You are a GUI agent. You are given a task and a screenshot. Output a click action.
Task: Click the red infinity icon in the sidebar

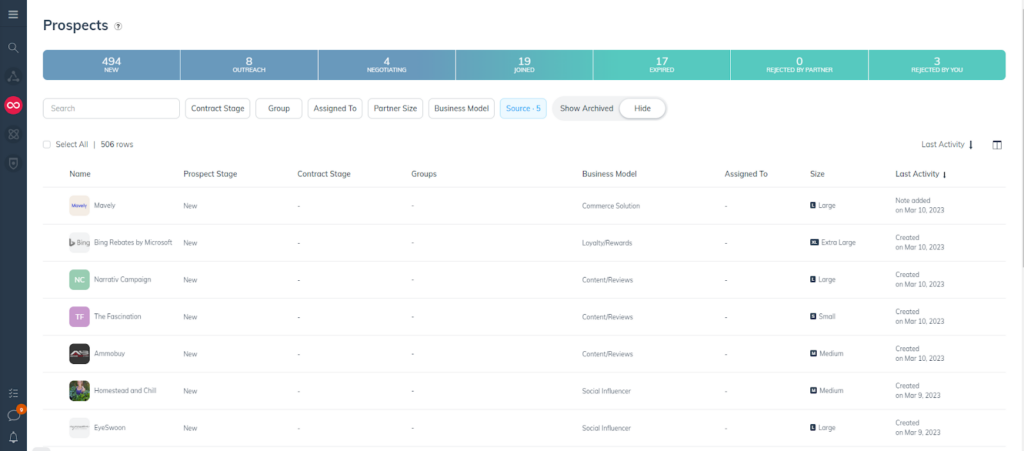[13, 105]
